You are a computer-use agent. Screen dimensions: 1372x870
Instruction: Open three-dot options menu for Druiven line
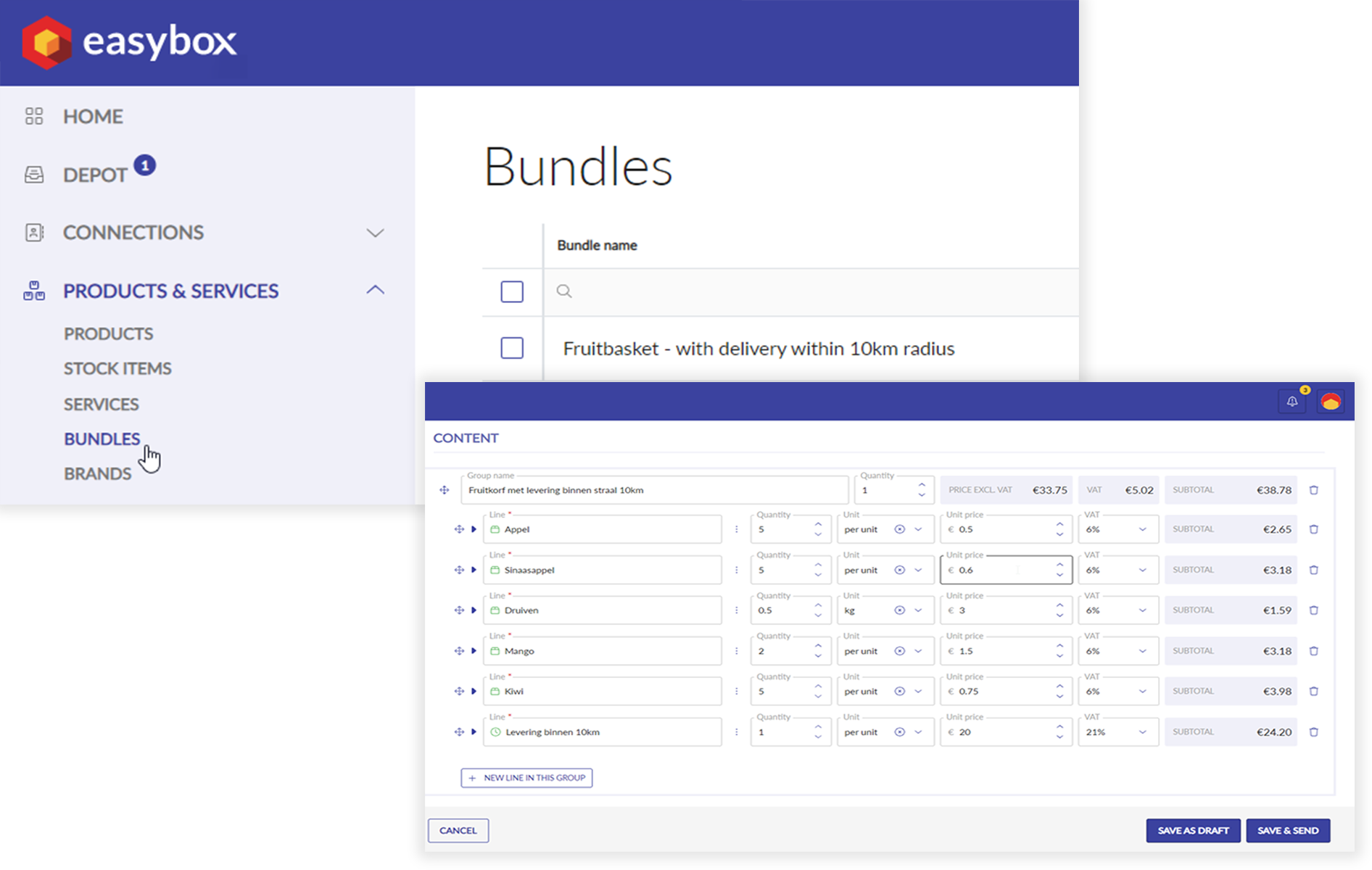(736, 610)
